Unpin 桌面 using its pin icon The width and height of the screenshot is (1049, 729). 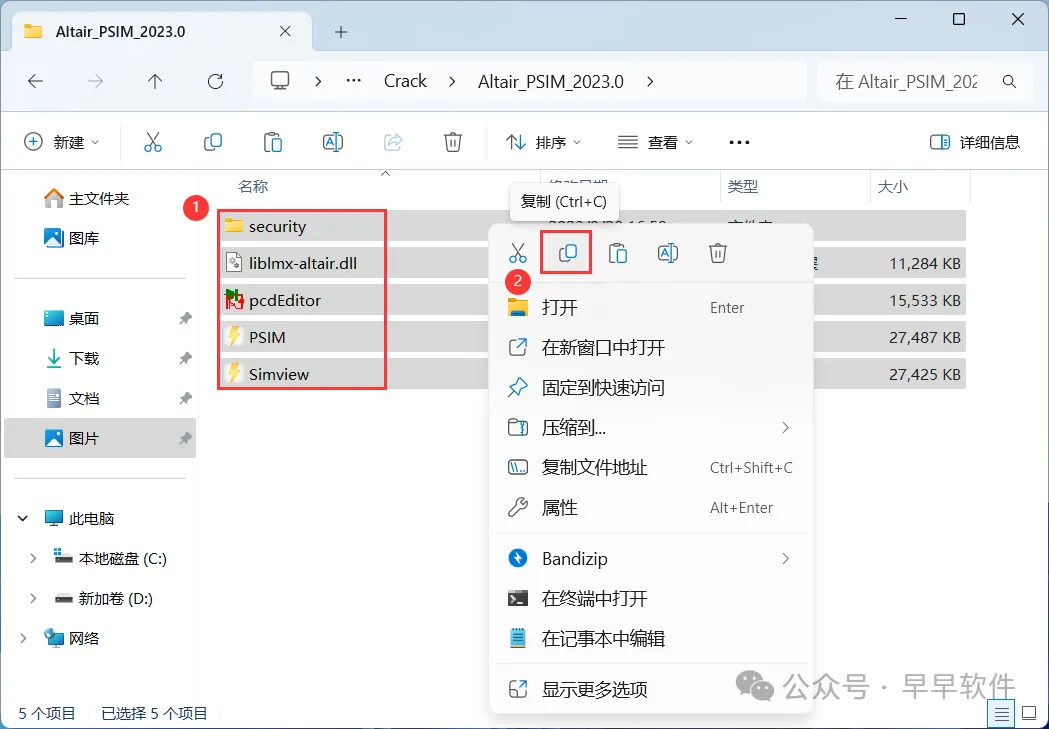pyautogui.click(x=185, y=318)
